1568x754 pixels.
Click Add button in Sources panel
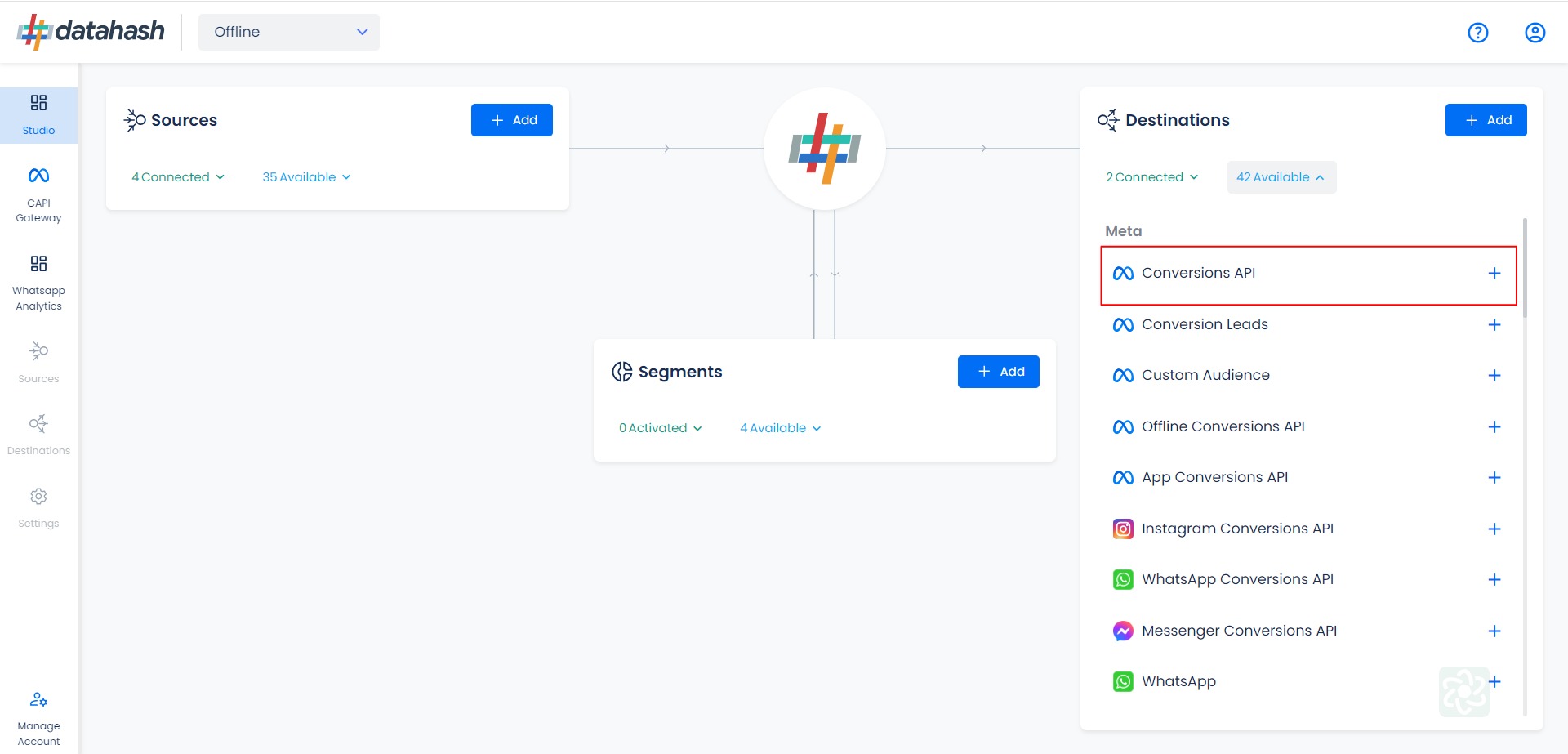(512, 120)
